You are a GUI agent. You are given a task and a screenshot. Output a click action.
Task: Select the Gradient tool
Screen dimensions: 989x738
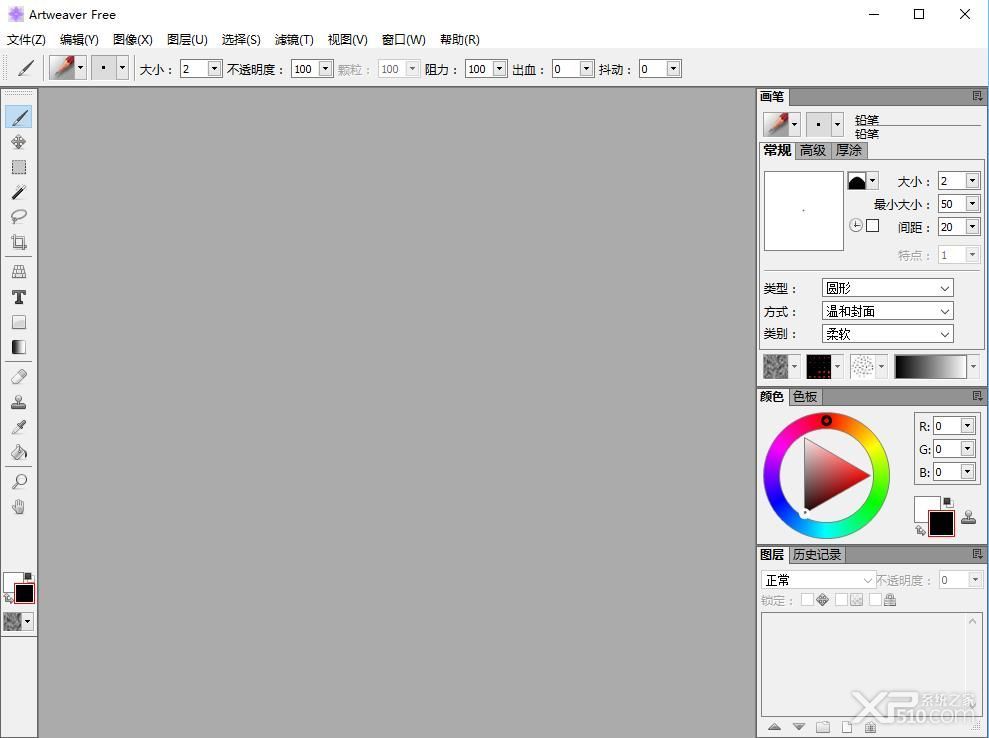pyautogui.click(x=19, y=347)
